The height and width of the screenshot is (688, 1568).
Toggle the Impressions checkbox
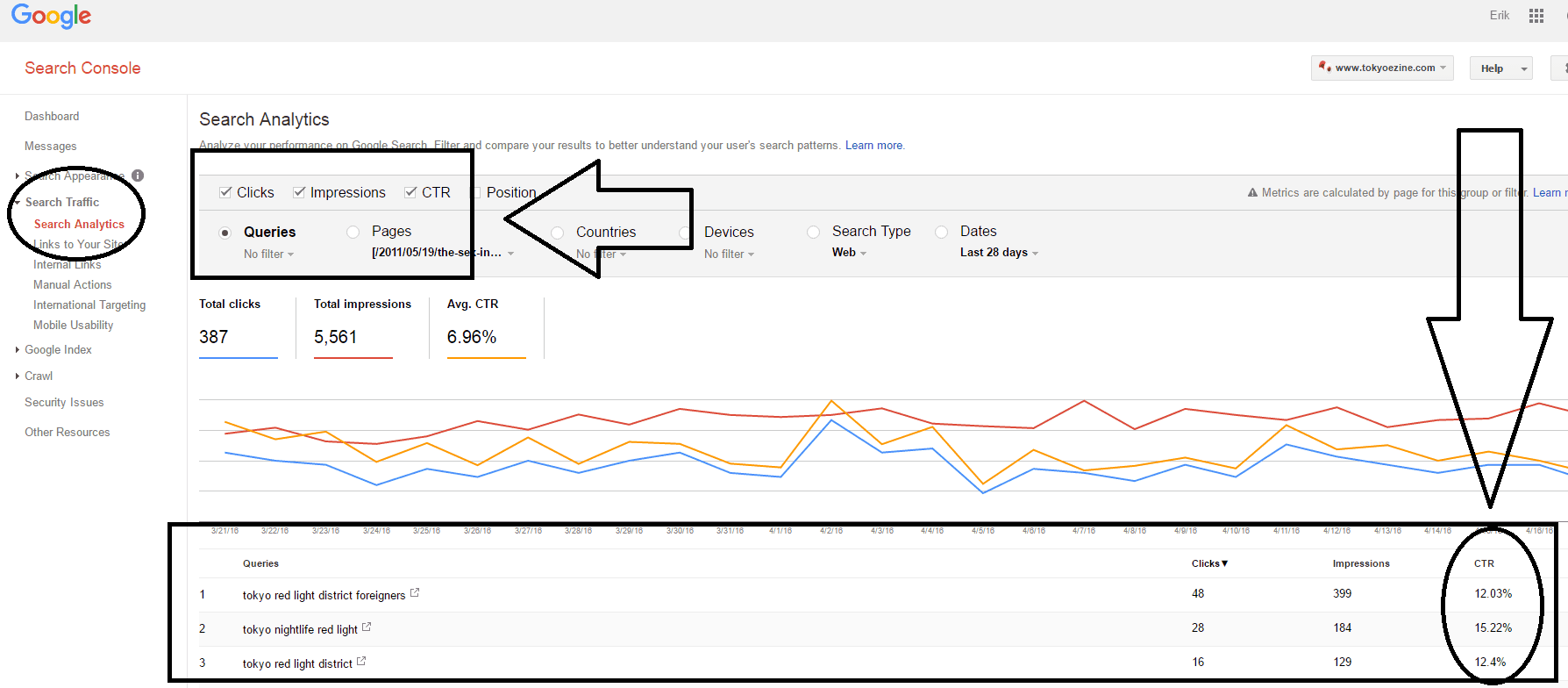[x=300, y=192]
